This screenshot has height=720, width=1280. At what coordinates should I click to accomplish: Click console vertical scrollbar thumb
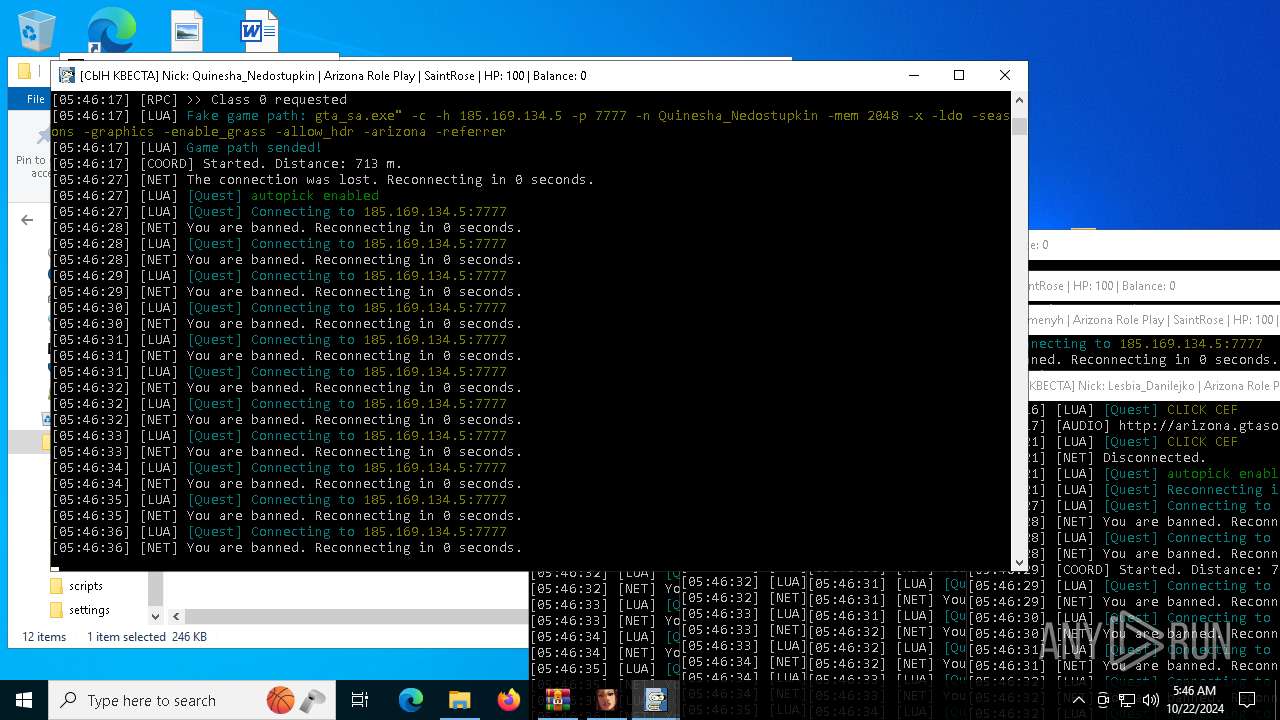click(1019, 126)
